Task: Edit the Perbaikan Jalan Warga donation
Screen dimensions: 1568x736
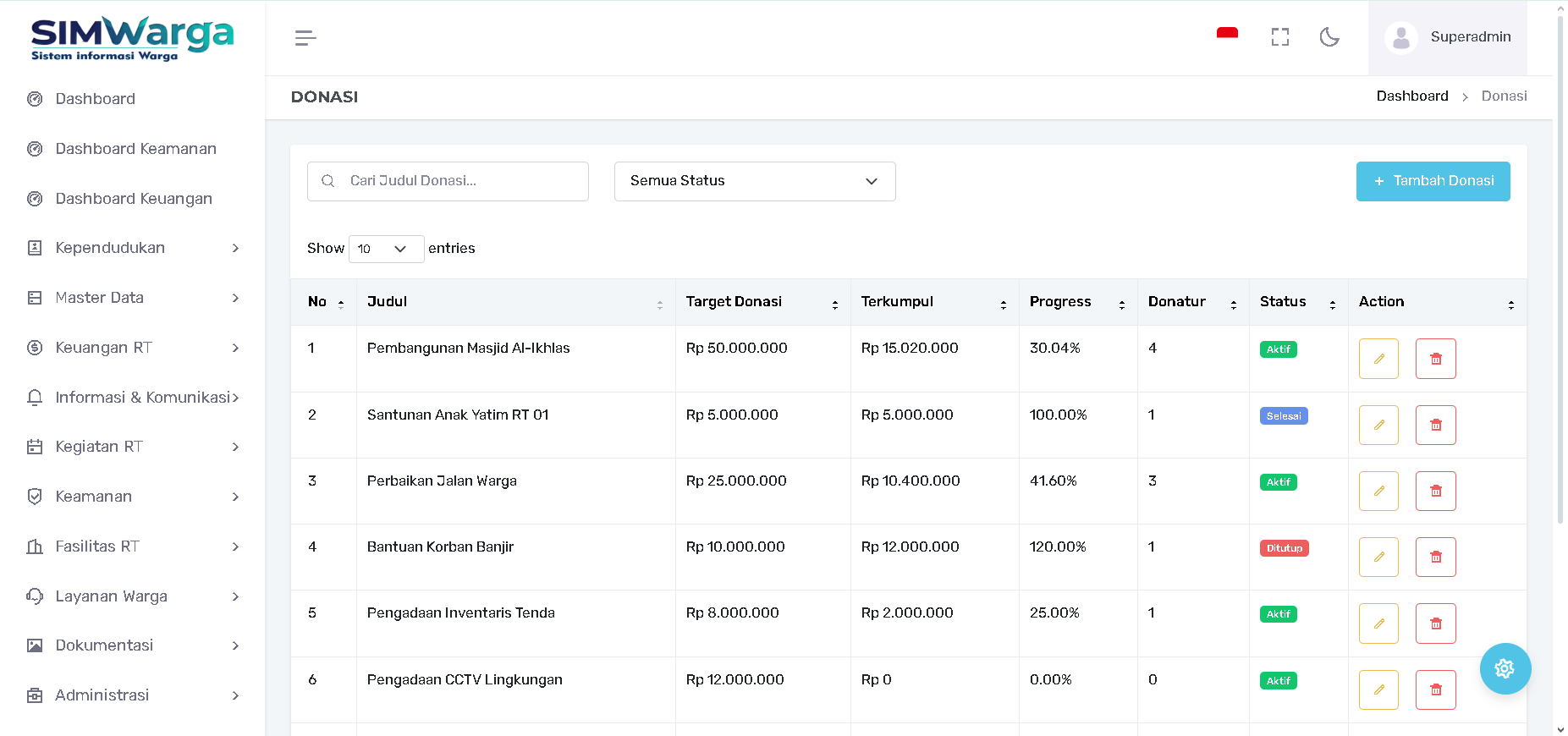Action: [1378, 491]
